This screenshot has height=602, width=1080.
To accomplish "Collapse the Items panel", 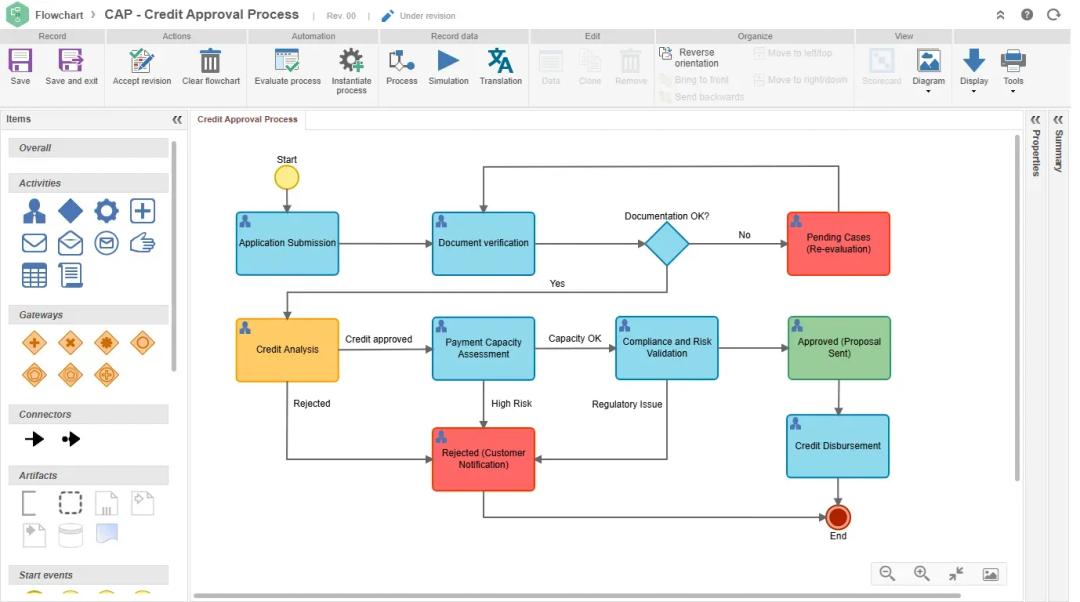I will point(177,119).
